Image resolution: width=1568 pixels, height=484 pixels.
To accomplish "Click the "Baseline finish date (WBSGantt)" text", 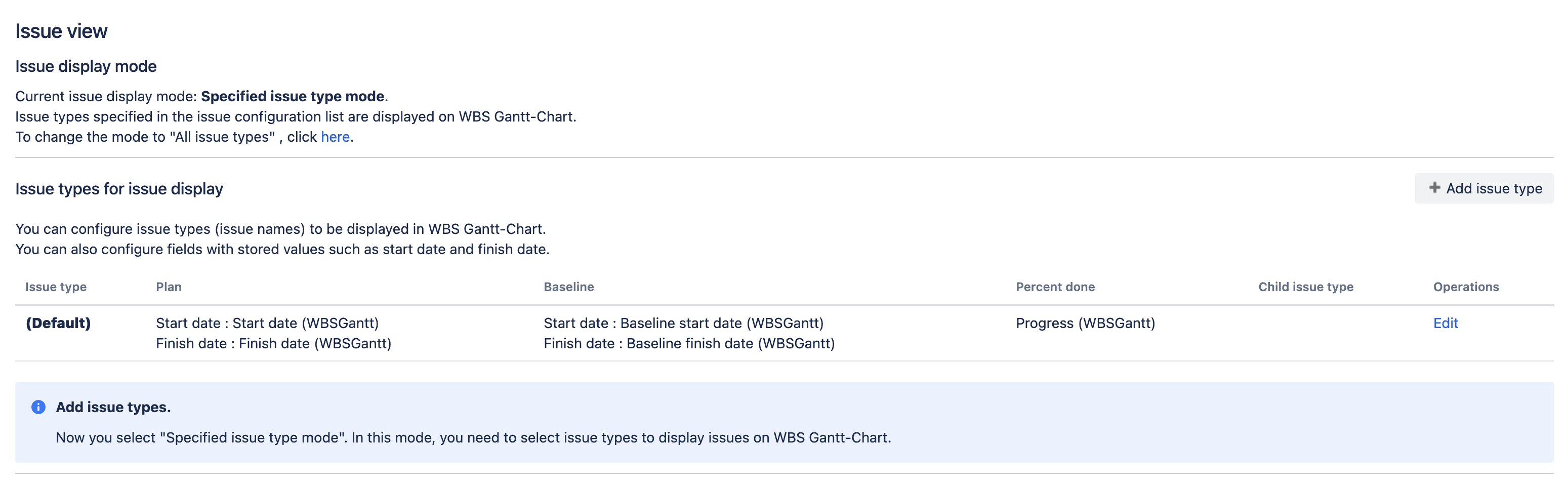I will [730, 343].
